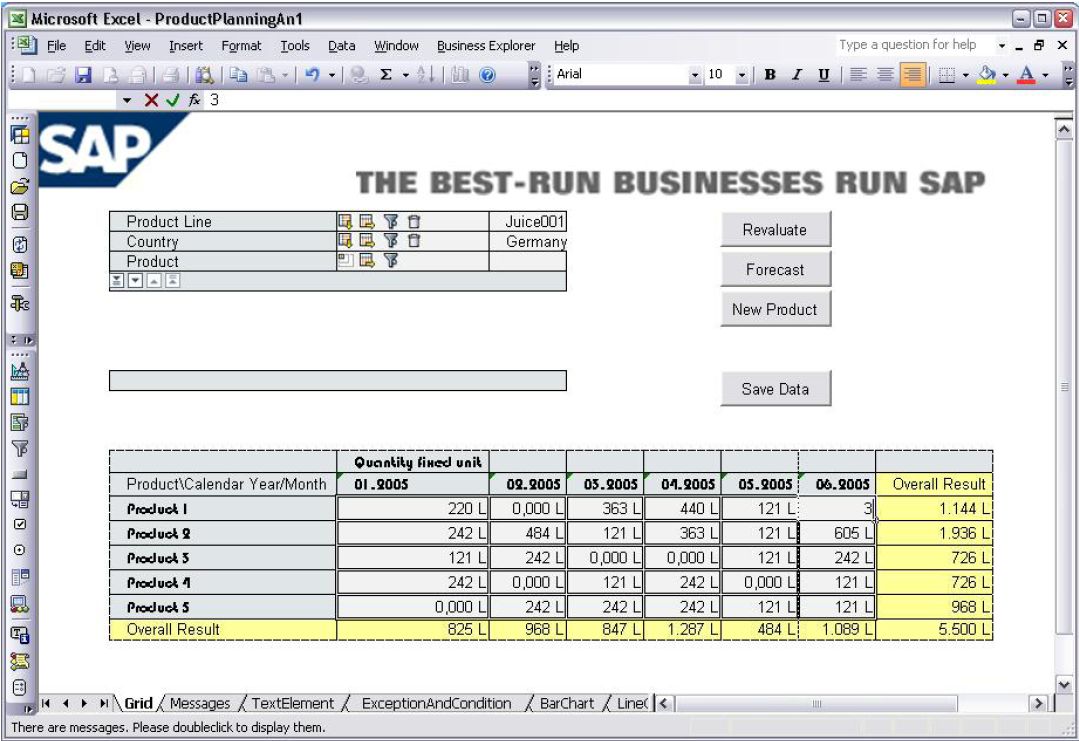Switch to the ExceptionAndCondition sheet tab

[x=436, y=703]
